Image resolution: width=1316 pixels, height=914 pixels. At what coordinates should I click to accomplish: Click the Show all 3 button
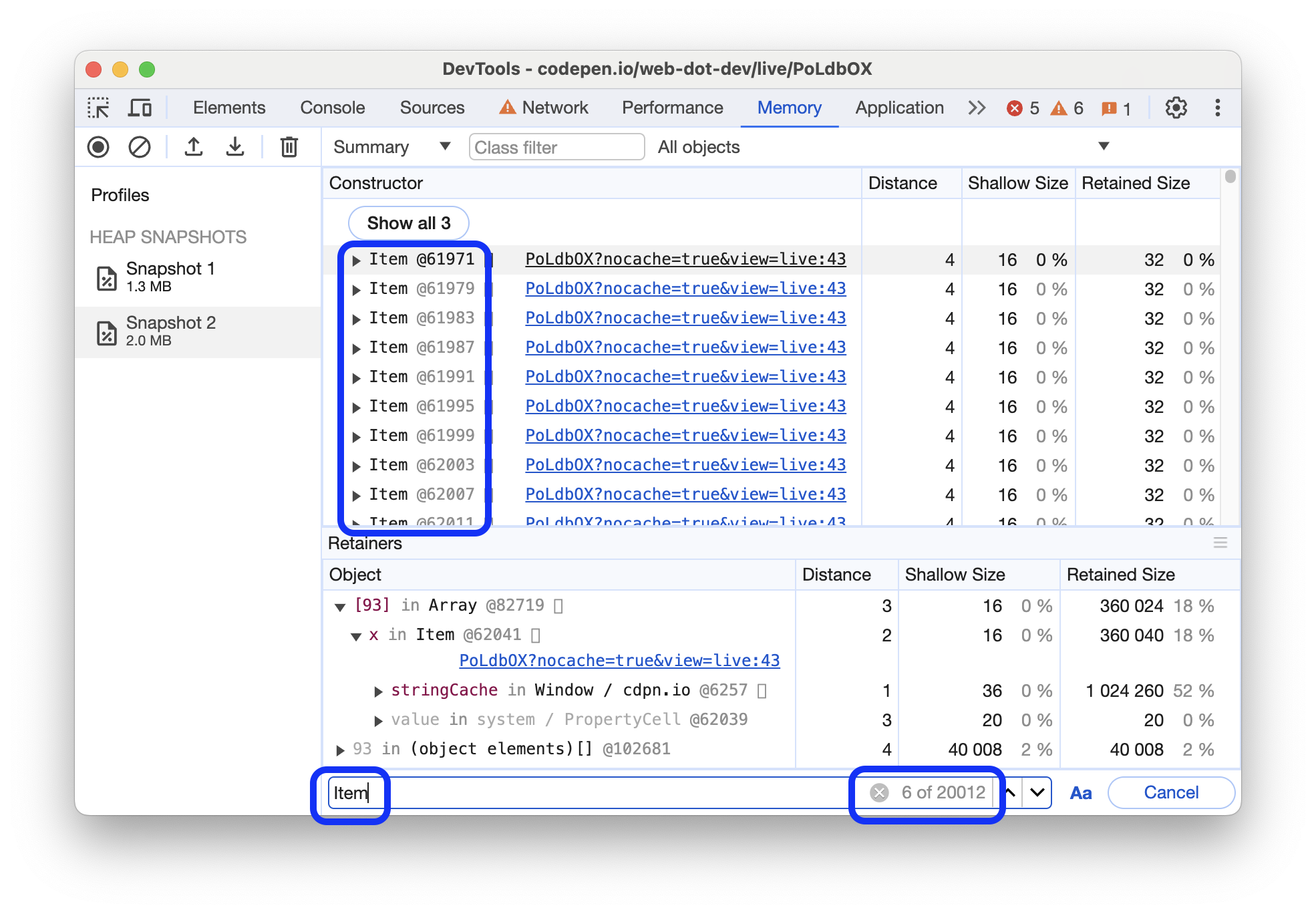point(411,223)
